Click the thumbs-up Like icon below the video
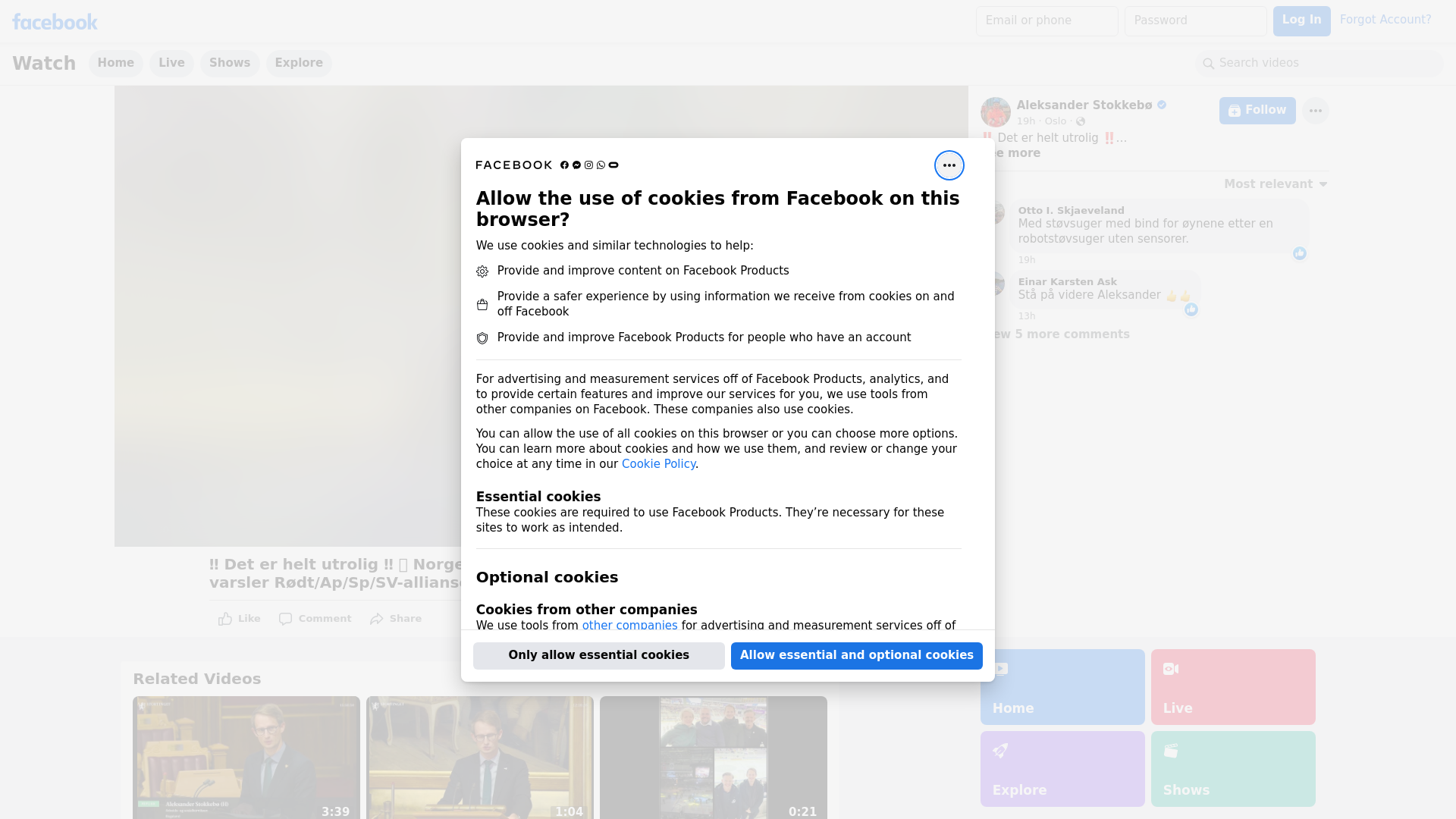 (x=225, y=619)
